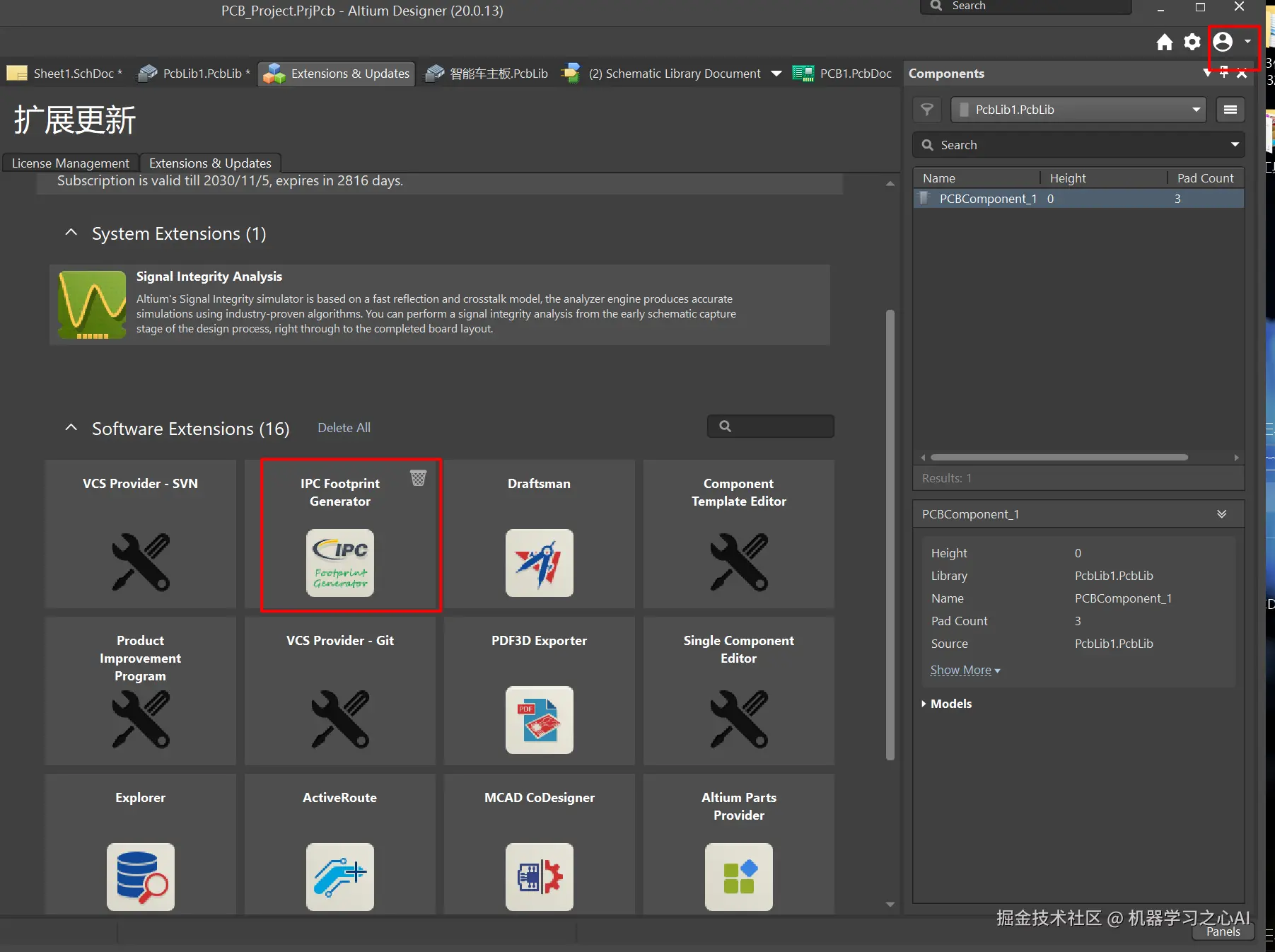
Task: Click Single Component Editor tools icon
Action: pyautogui.click(x=739, y=719)
